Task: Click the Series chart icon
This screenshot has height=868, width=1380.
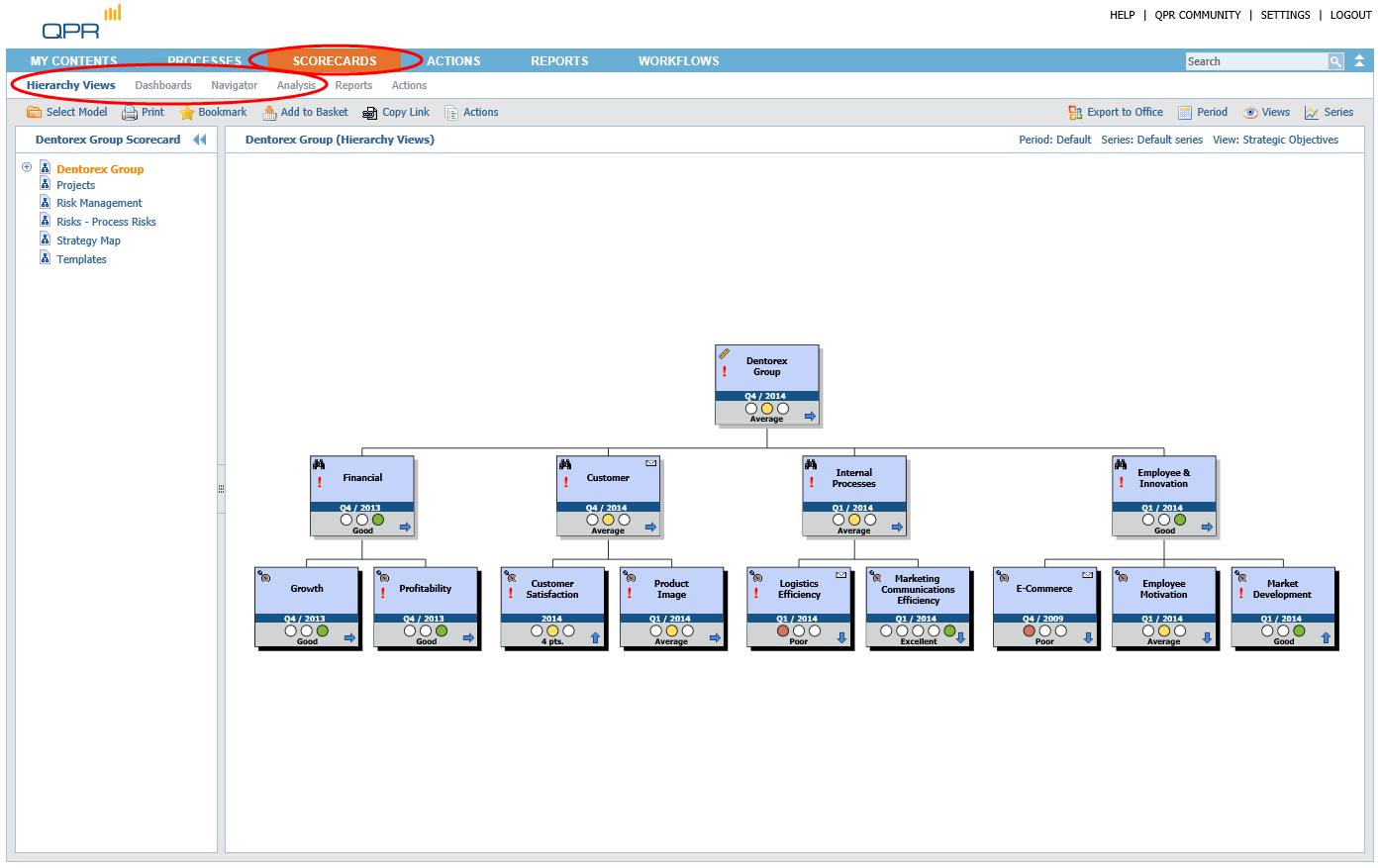Action: (x=1312, y=113)
